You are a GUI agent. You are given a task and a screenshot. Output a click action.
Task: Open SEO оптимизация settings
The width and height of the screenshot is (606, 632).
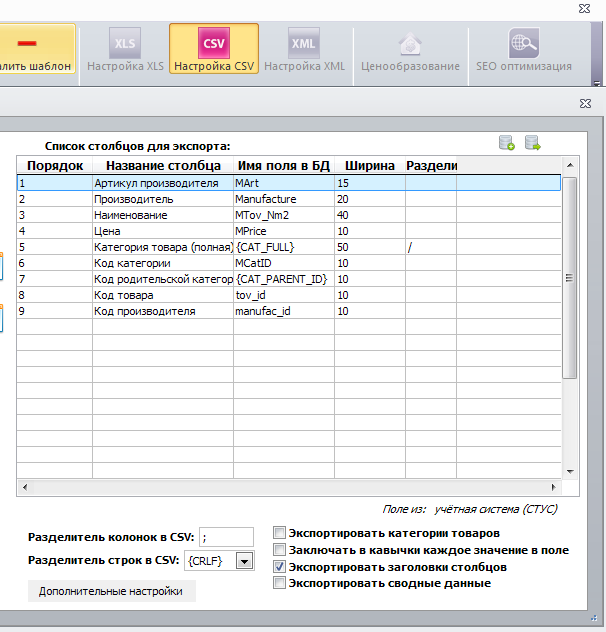pyautogui.click(x=524, y=50)
